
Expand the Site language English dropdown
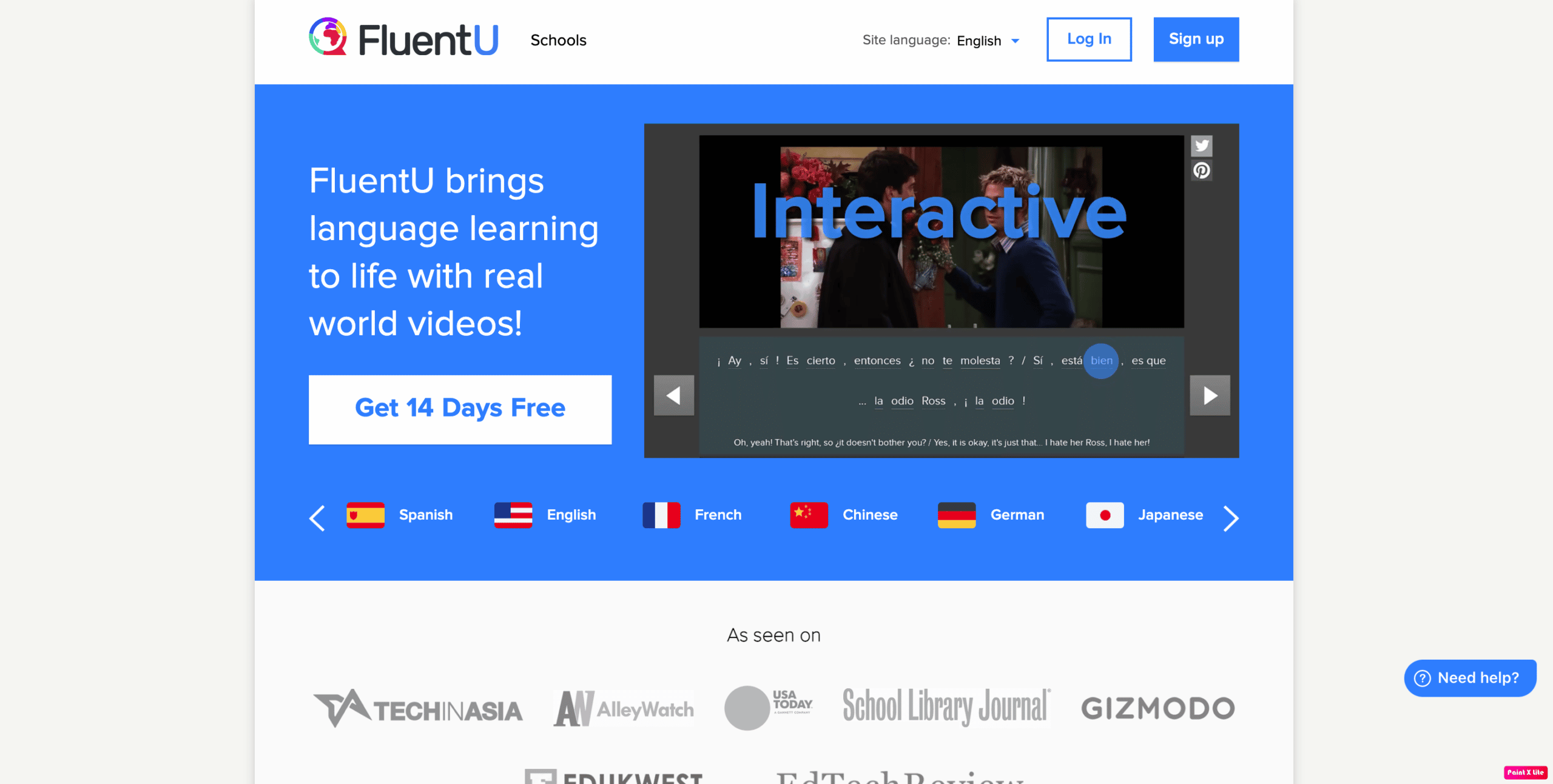point(988,41)
